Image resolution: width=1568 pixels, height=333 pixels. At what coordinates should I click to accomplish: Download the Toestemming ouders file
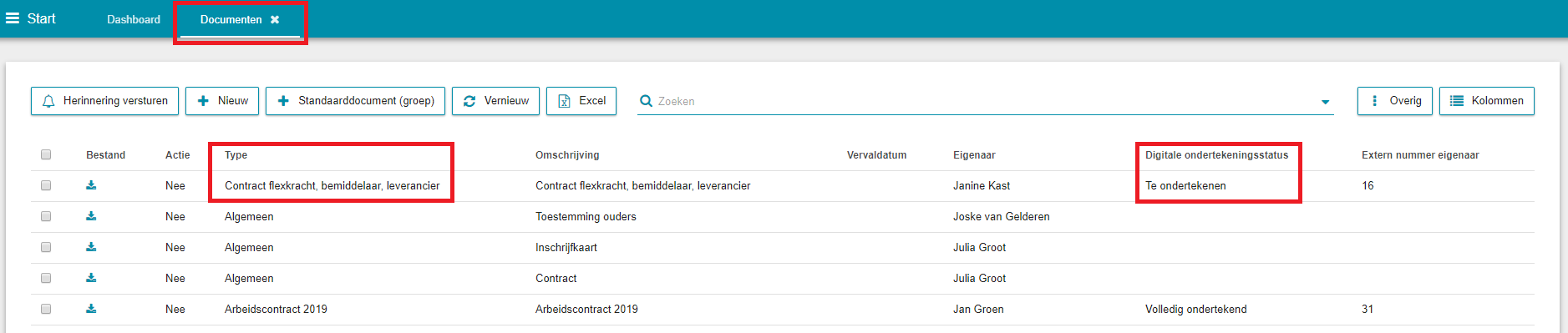pos(91,216)
